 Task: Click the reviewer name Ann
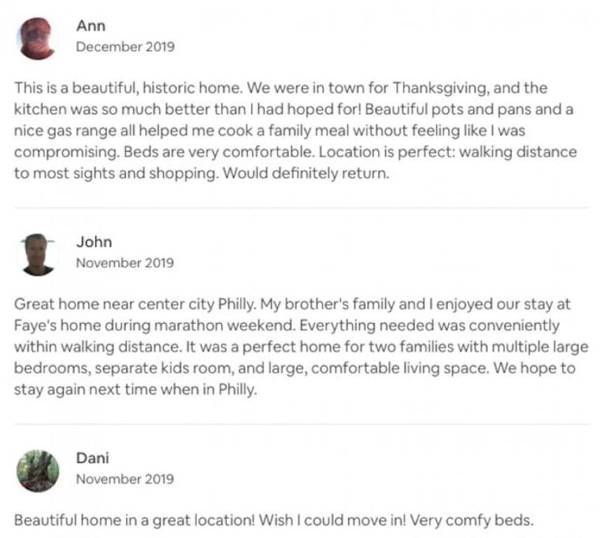click(91, 26)
